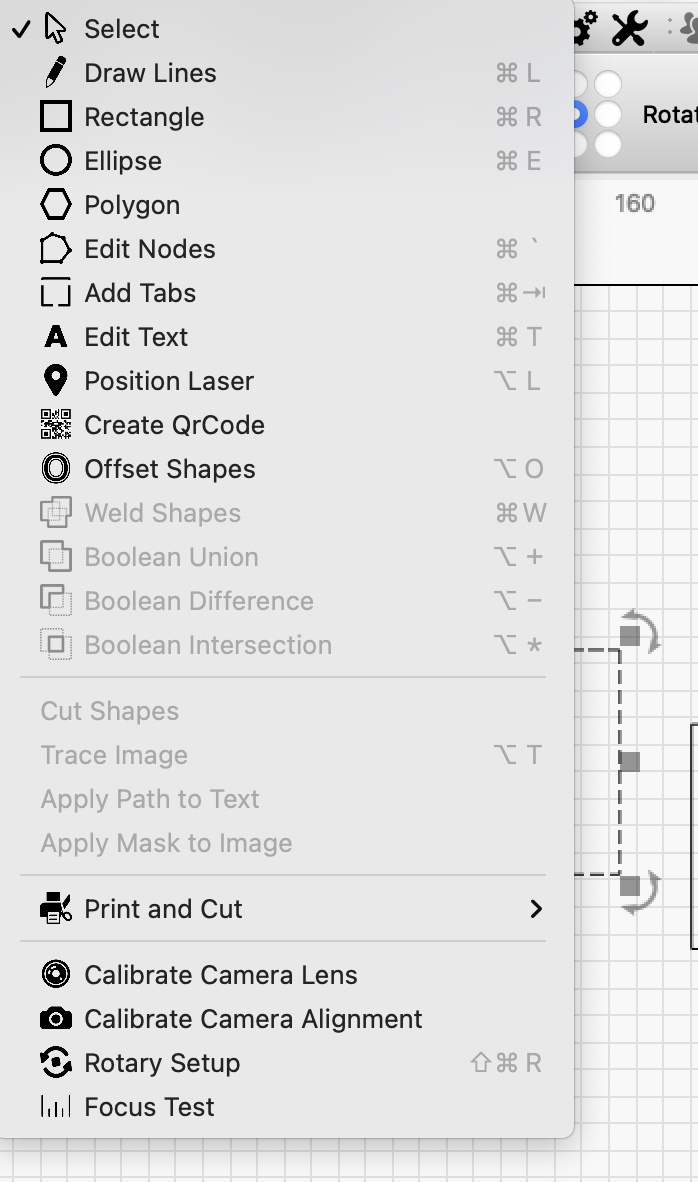698x1182 pixels.
Task: Choose the top-right anchor radio button
Action: [608, 84]
